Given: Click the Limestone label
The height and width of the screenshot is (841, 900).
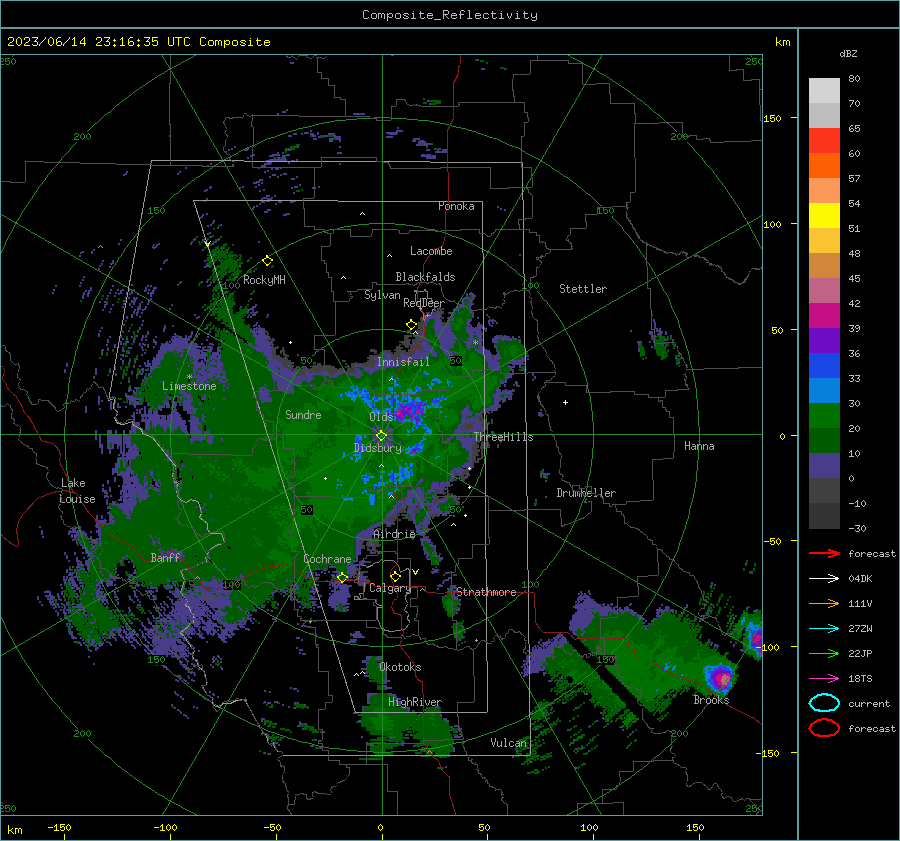Looking at the screenshot, I should (x=189, y=386).
